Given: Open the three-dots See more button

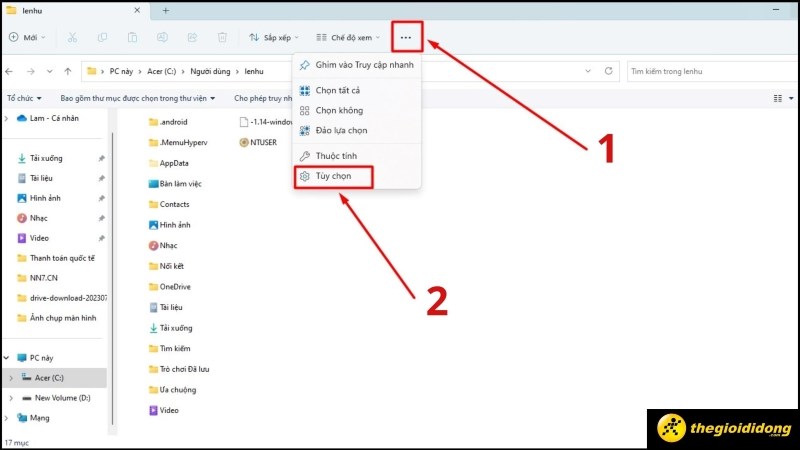Looking at the screenshot, I should pos(405,37).
